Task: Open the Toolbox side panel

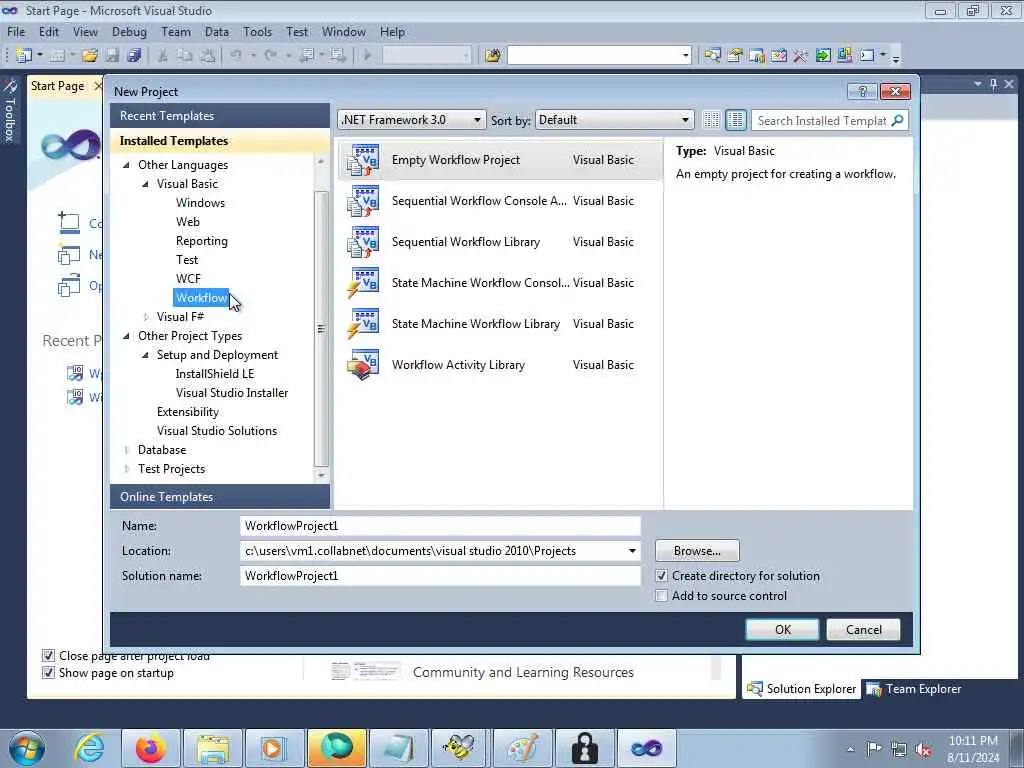Action: (10, 110)
